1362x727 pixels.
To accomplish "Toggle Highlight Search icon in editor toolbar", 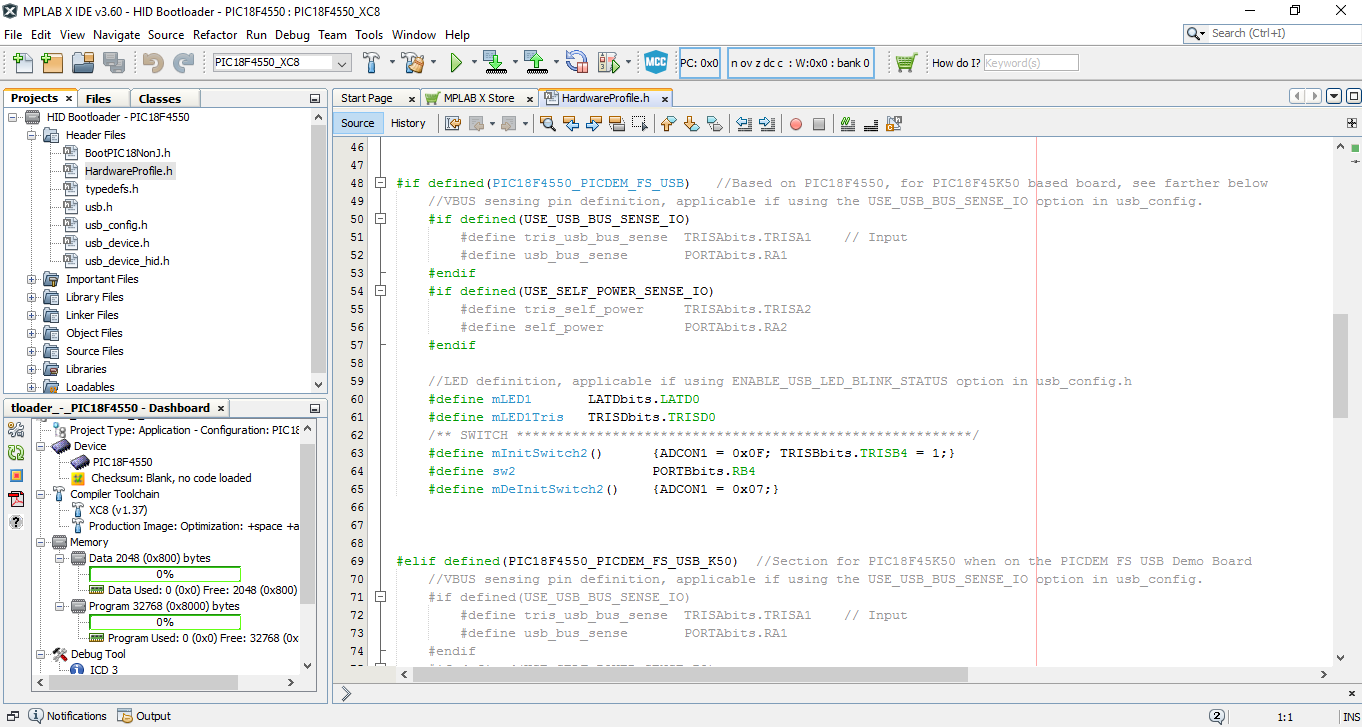I will 617,124.
